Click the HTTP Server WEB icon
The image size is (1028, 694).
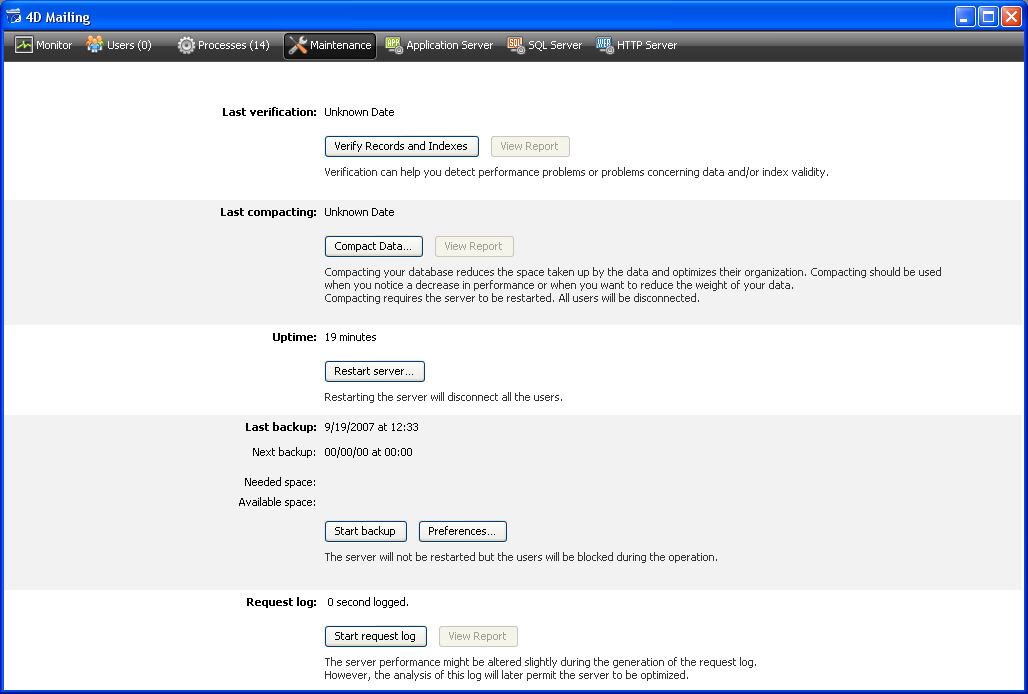[x=604, y=45]
